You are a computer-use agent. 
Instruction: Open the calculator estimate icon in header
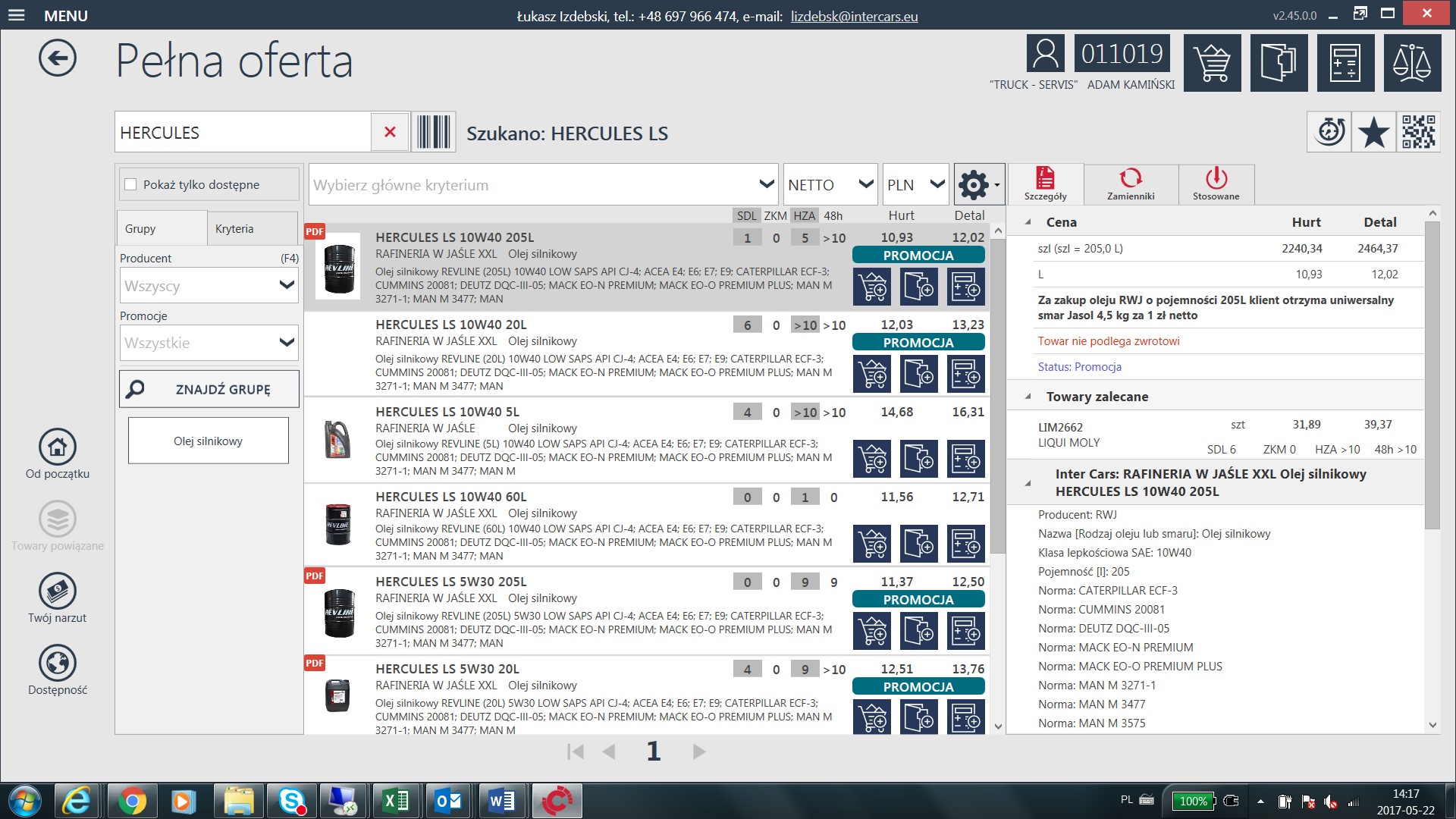tap(1345, 63)
